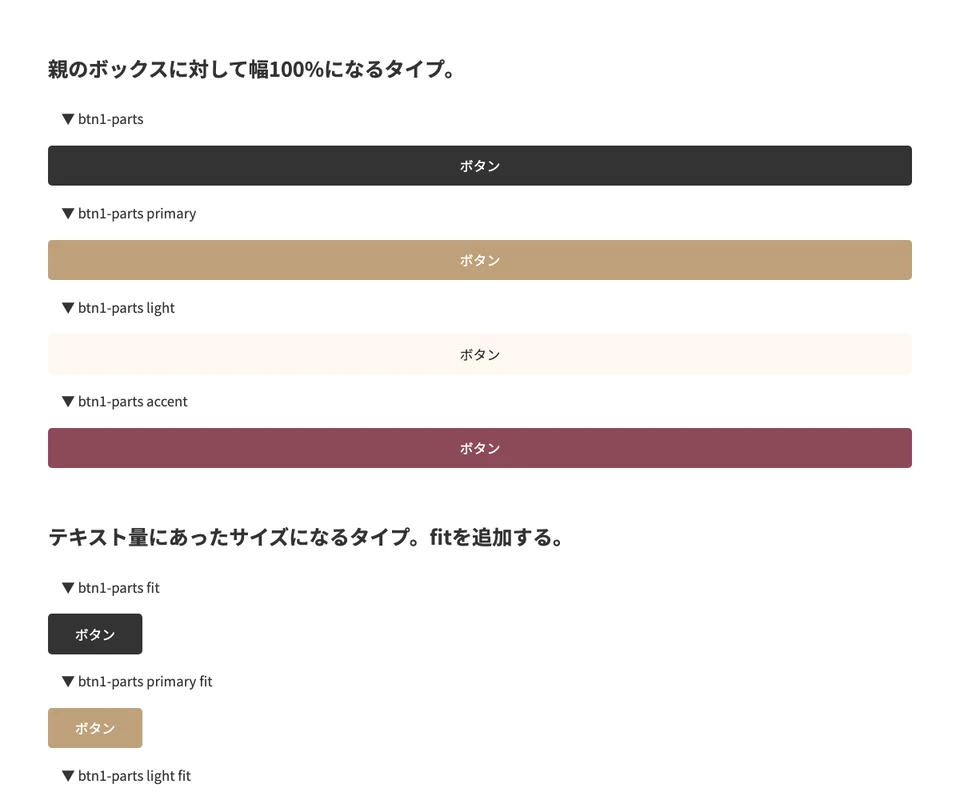Click the triangle marker before btn1-parts light fit

pos(68,775)
